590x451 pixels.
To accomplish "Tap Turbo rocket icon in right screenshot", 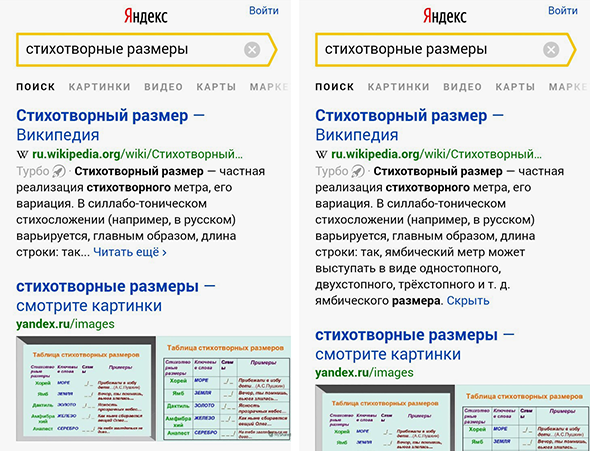I will [x=358, y=172].
